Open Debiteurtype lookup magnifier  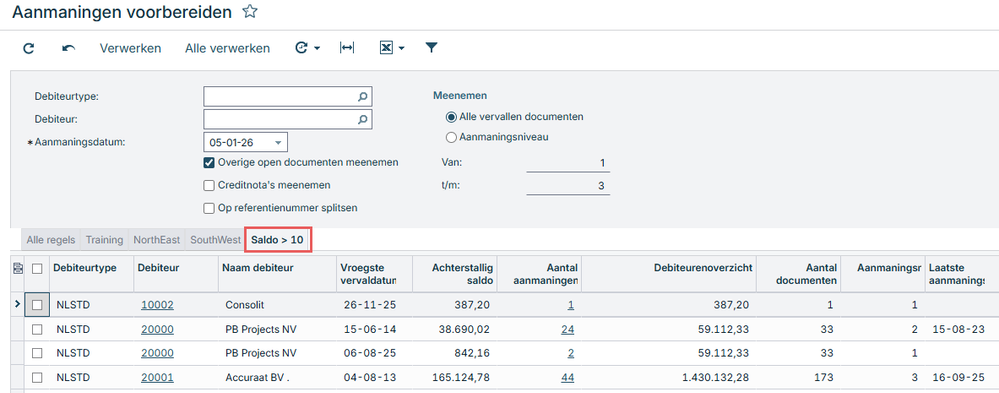(x=363, y=97)
